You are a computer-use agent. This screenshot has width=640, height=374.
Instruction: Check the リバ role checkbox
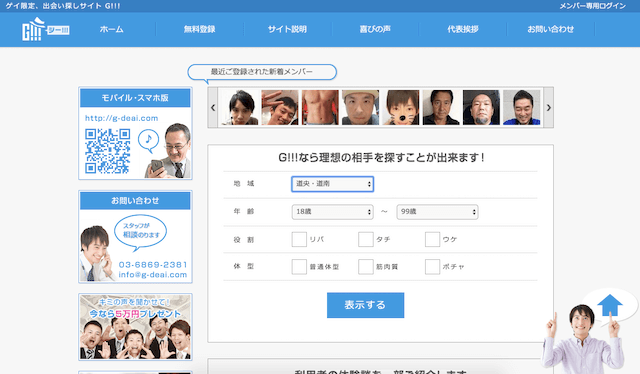pos(299,239)
